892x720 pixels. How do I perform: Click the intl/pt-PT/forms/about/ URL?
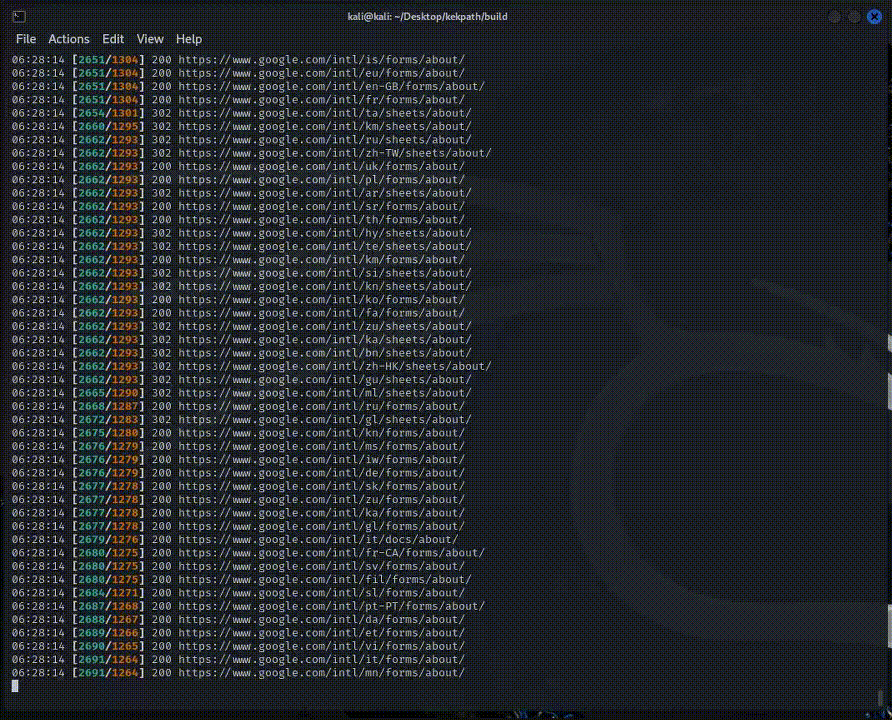[x=332, y=606]
